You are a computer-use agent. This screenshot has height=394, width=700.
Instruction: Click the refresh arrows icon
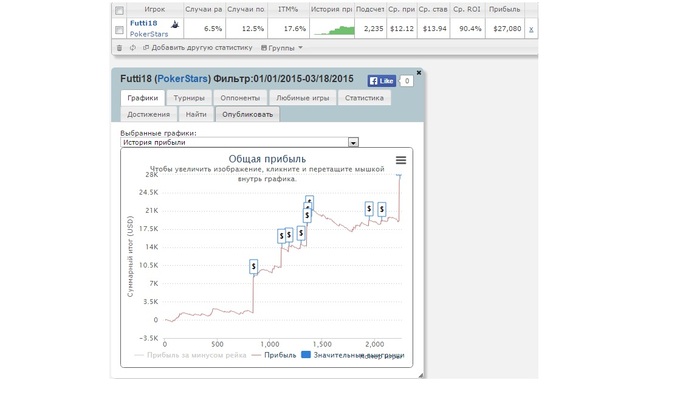pyautogui.click(x=133, y=48)
